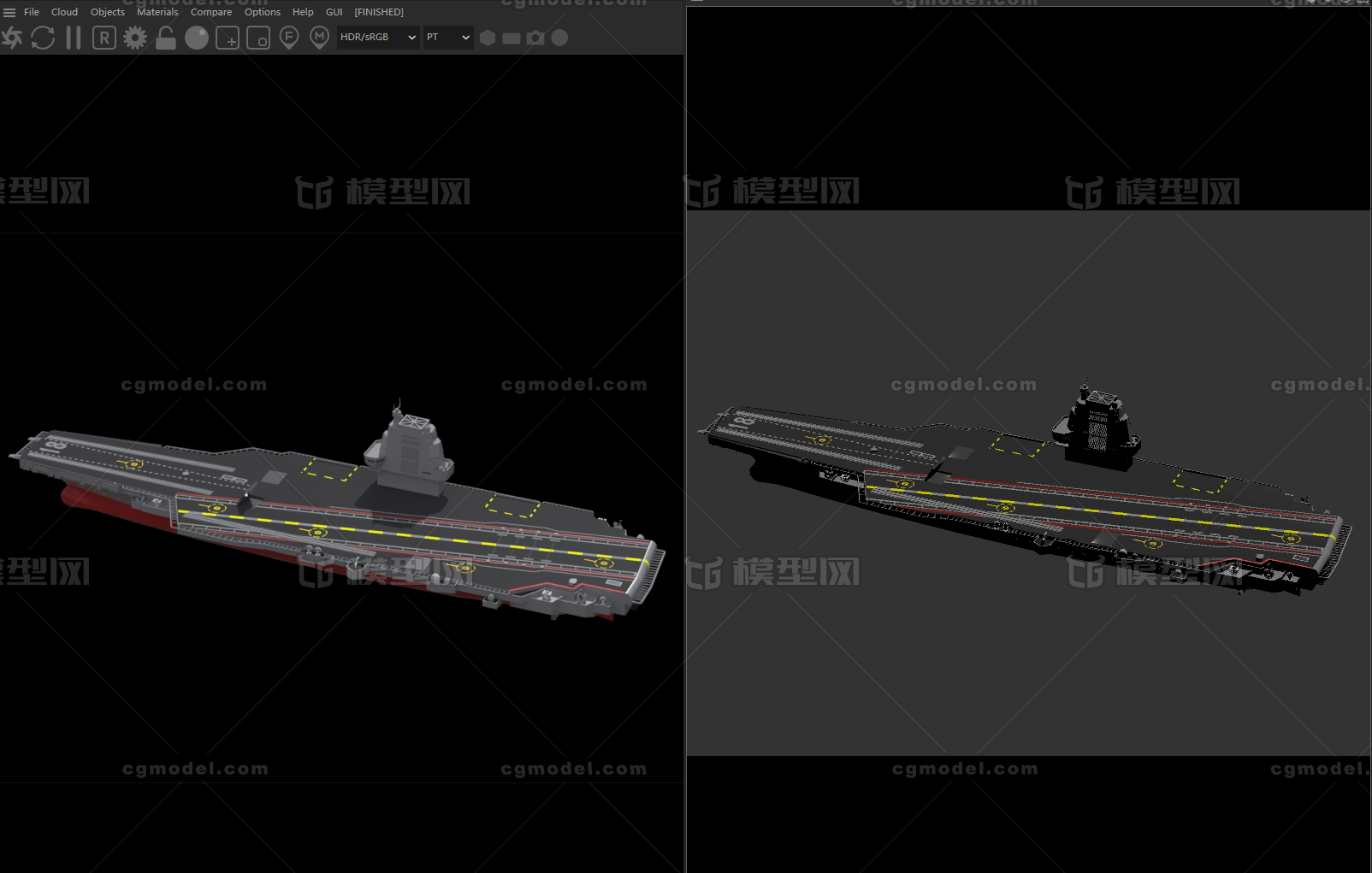Switch to the Compare menu

pos(210,12)
